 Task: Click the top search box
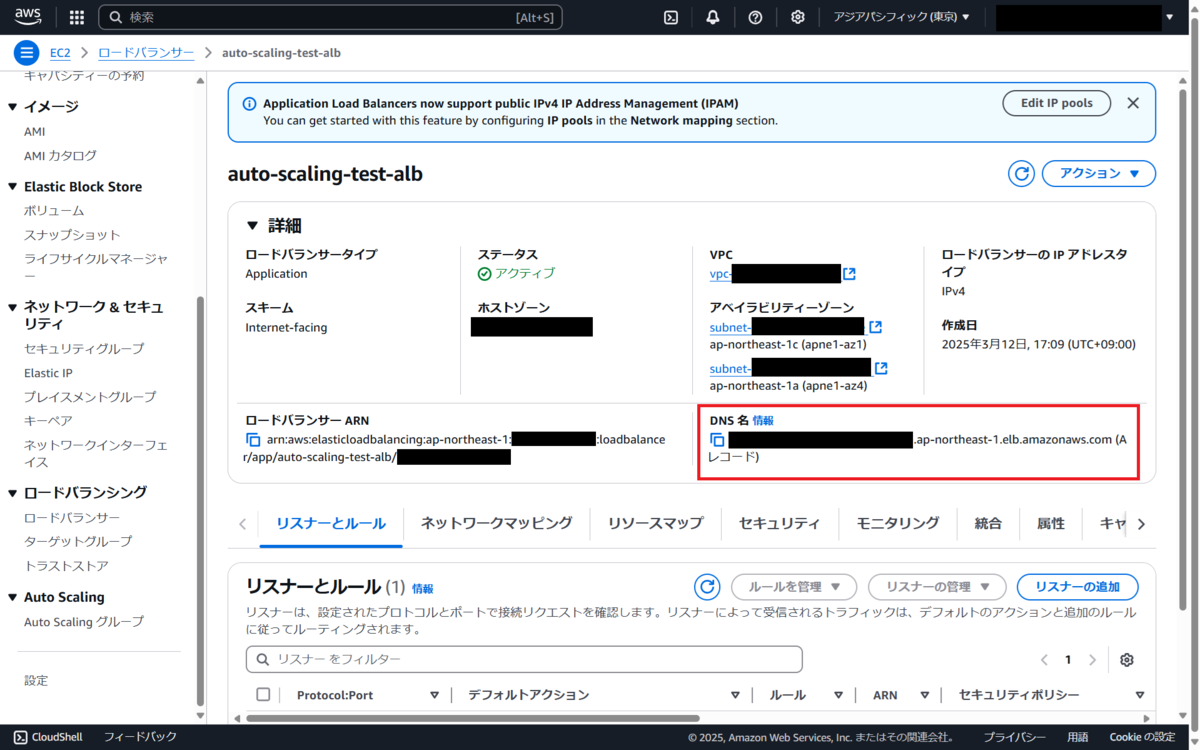tap(330, 17)
